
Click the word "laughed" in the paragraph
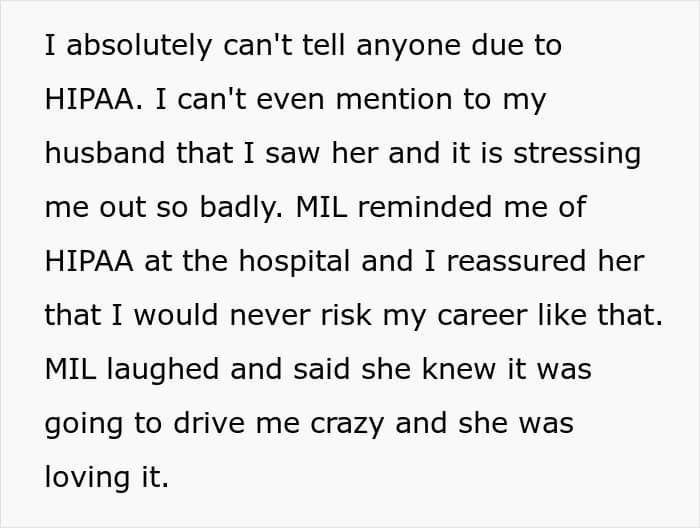coord(162,369)
